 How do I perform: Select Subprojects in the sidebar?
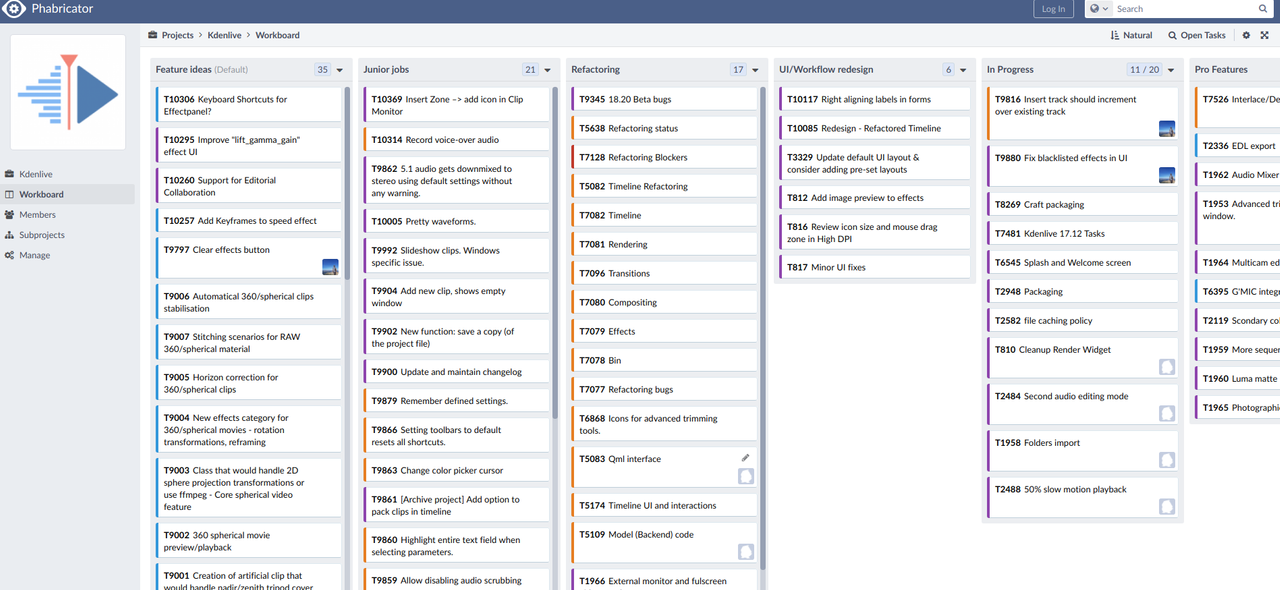point(68,235)
